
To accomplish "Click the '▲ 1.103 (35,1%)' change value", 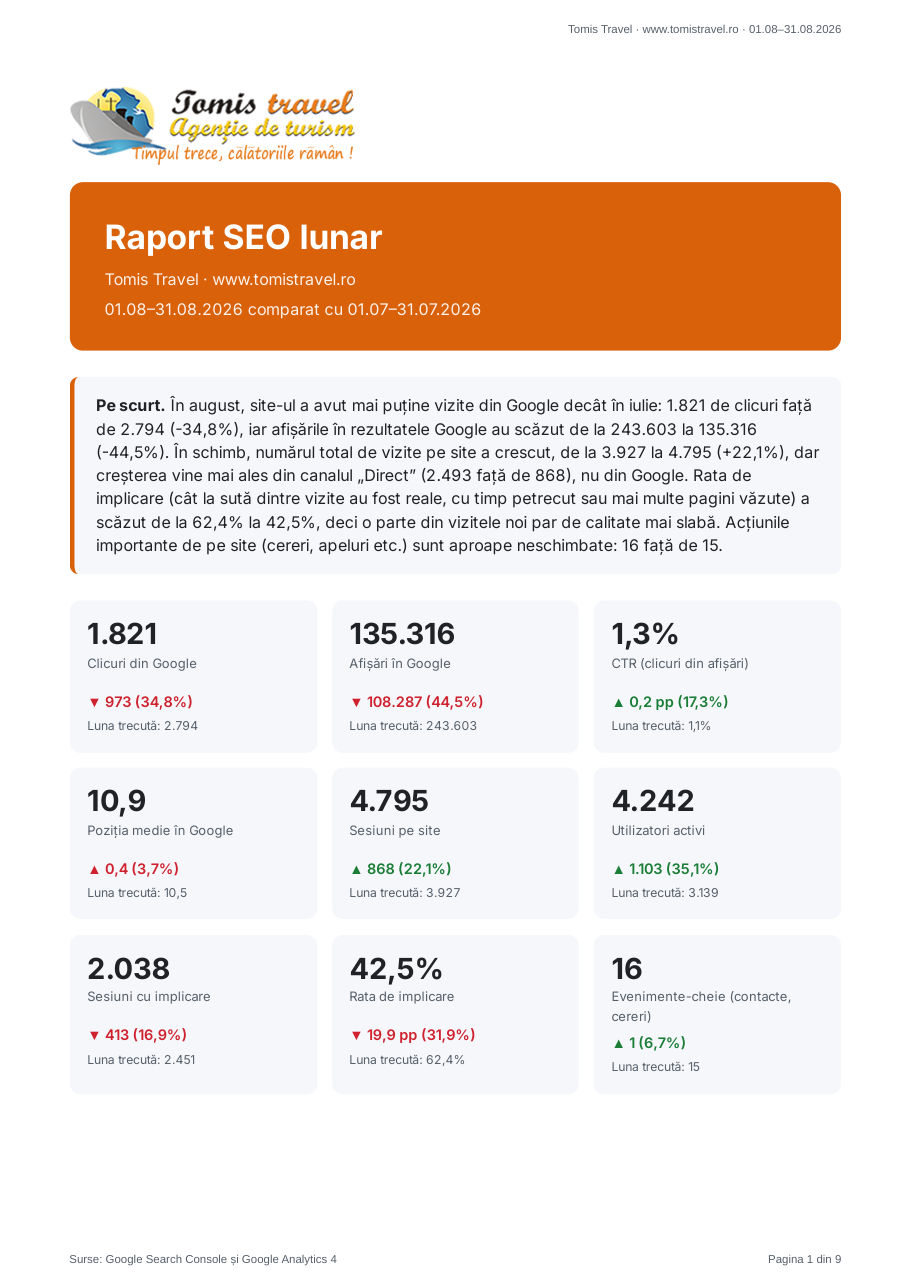I will [665, 869].
